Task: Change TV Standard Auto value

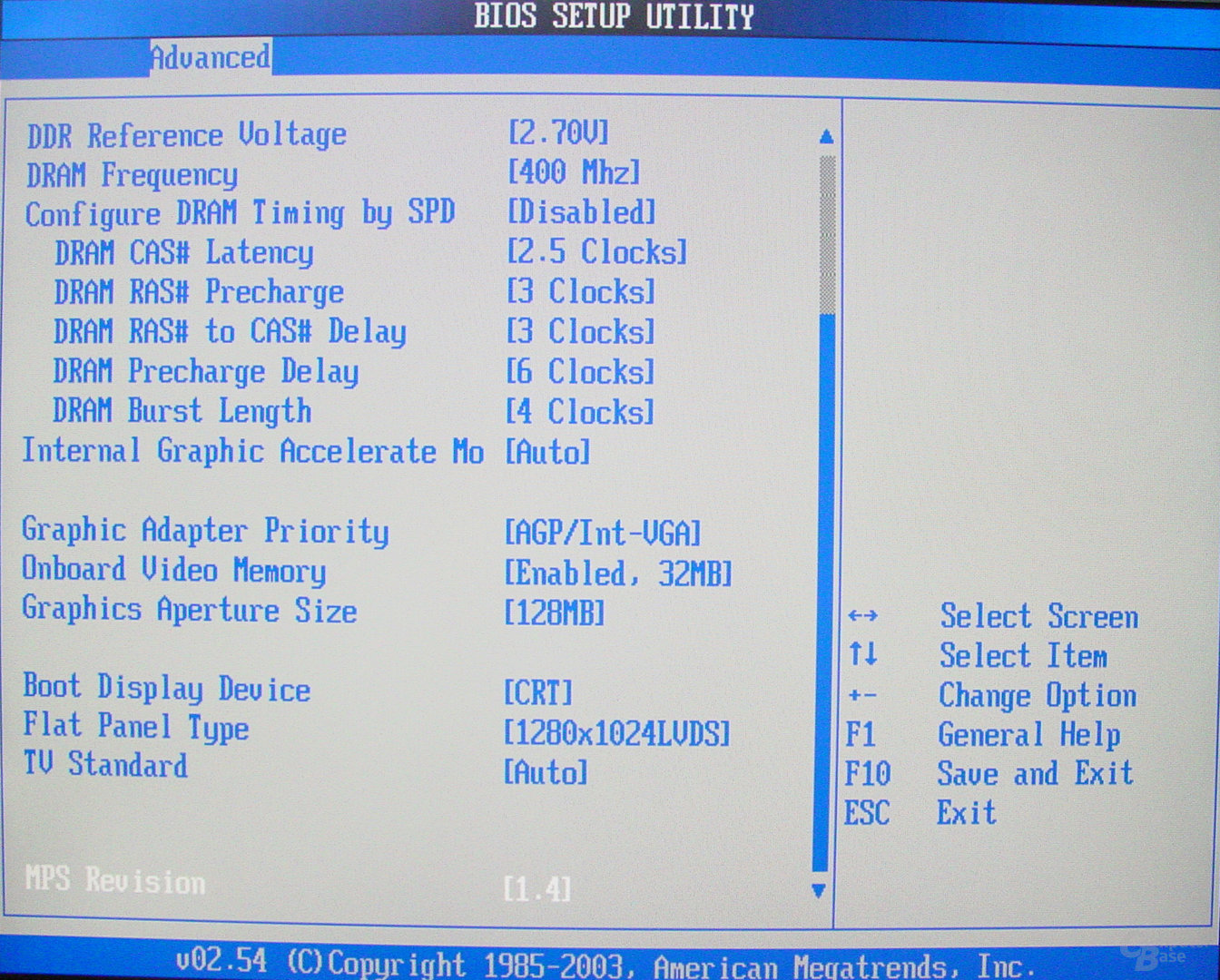Action: tap(546, 773)
